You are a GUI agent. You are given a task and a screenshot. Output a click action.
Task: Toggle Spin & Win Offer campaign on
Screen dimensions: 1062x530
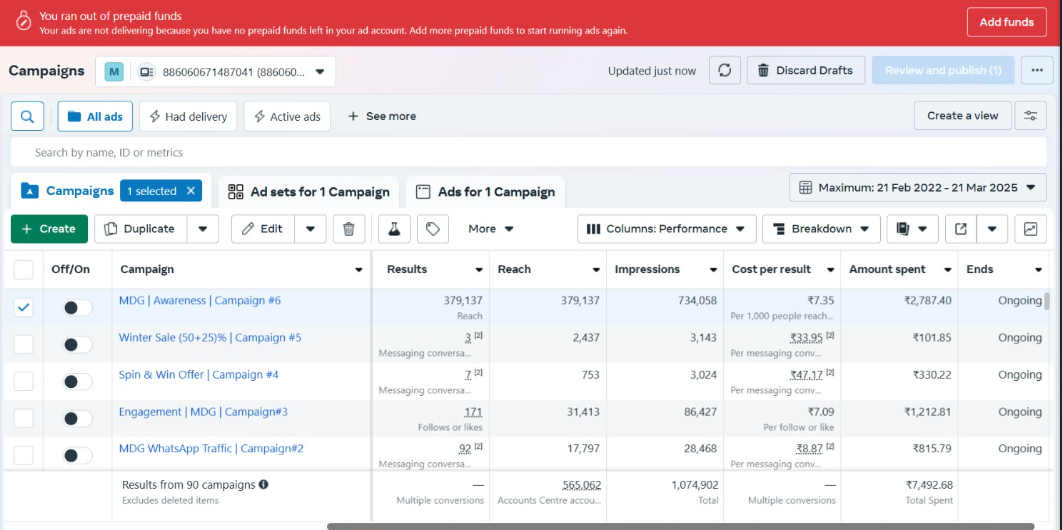tap(77, 382)
